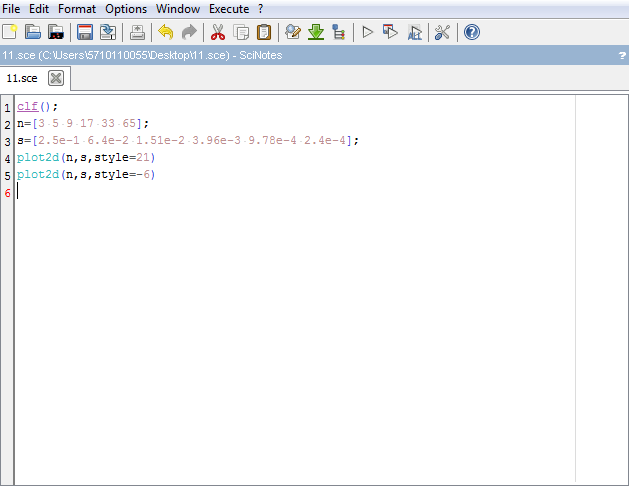Close the 11.sce tab
The height and width of the screenshot is (486, 629).
(x=56, y=78)
